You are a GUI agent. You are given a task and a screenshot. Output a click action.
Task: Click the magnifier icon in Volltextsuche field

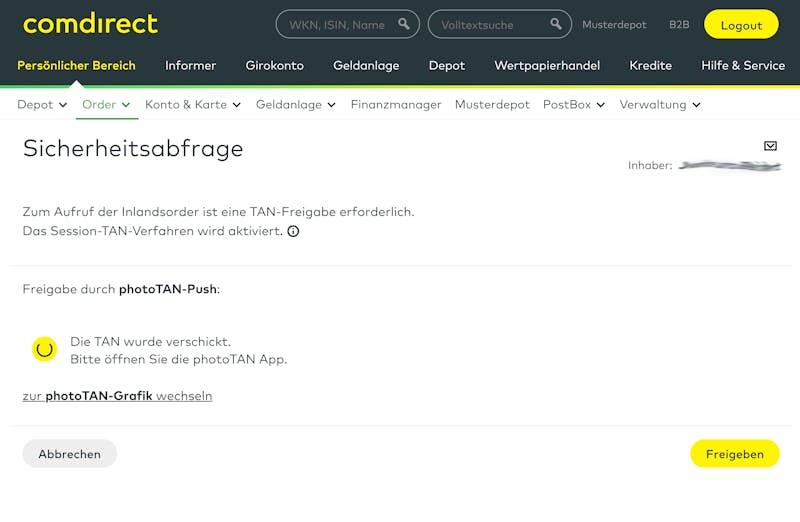point(556,23)
